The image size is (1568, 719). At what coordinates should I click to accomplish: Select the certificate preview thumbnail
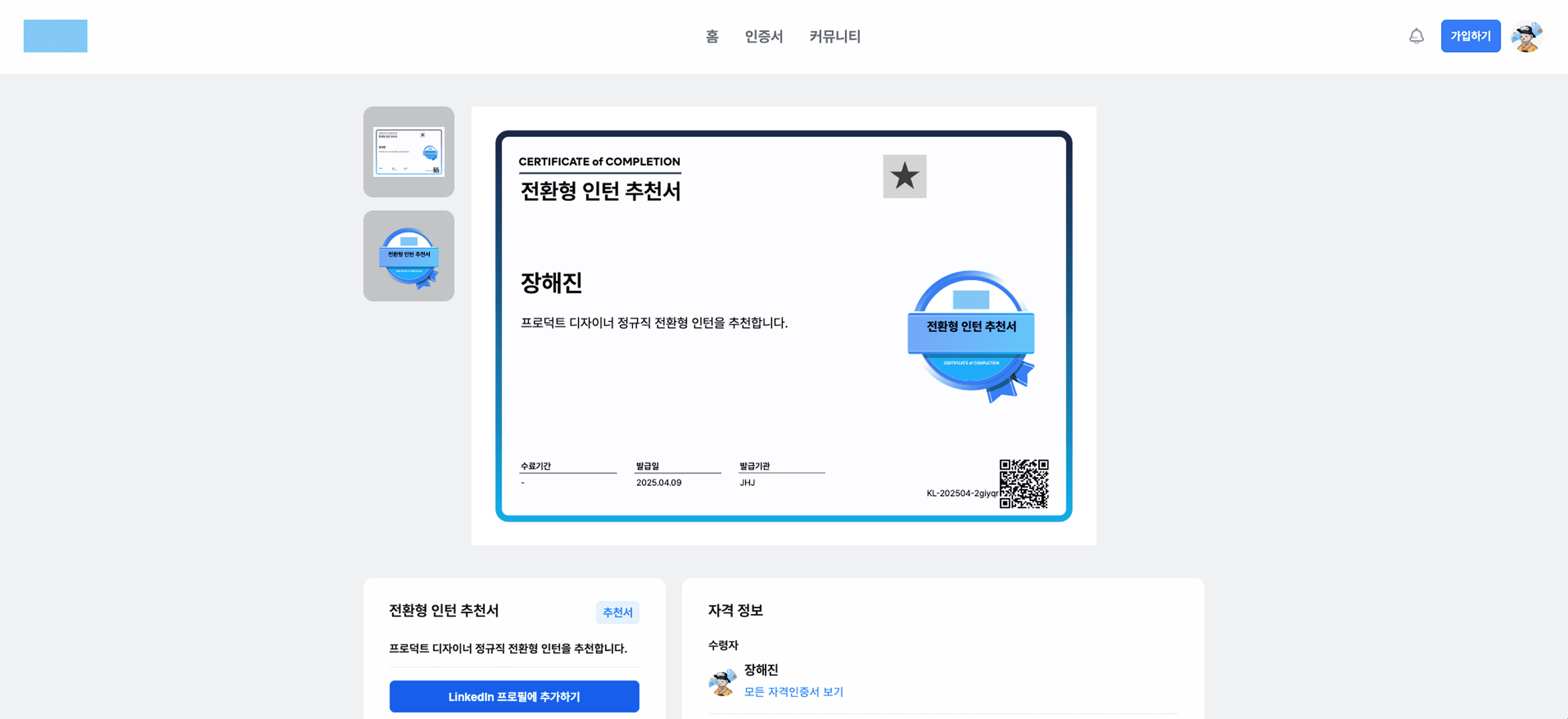tap(409, 151)
